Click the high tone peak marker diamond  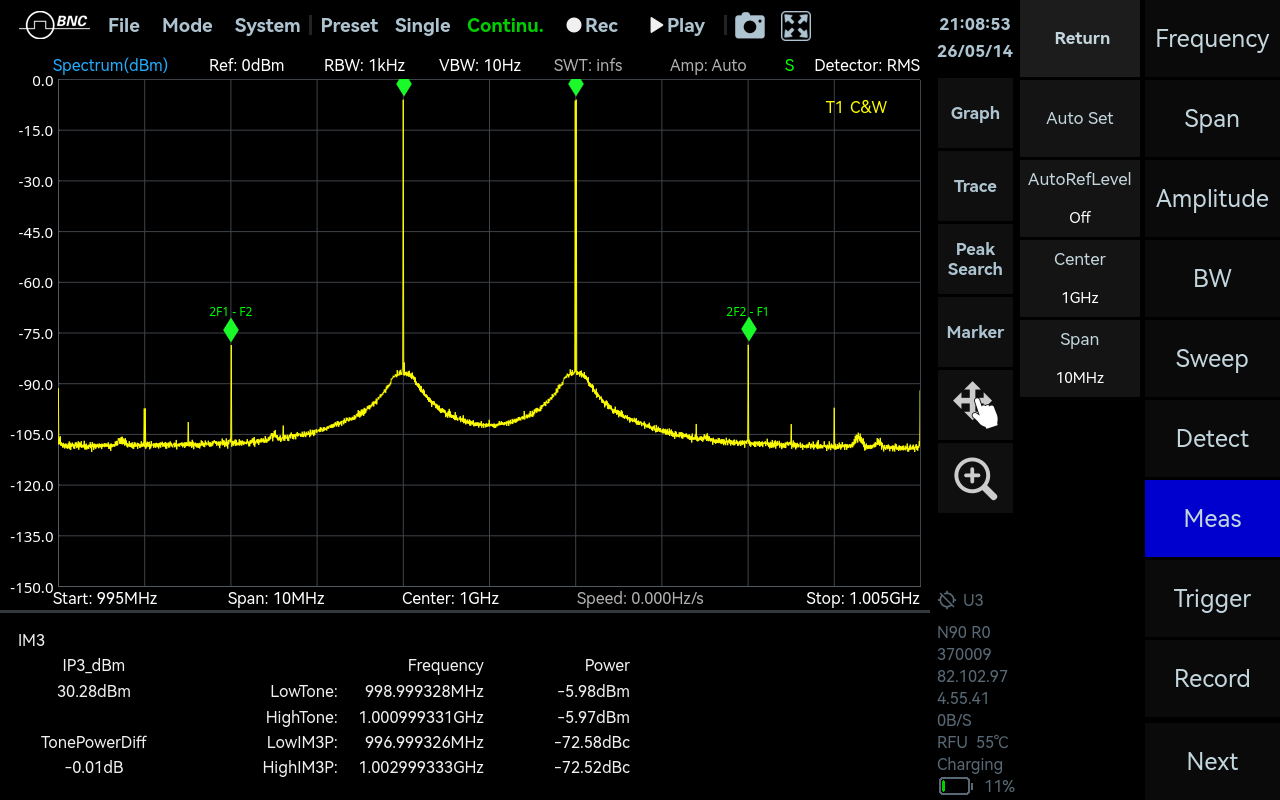tap(576, 87)
